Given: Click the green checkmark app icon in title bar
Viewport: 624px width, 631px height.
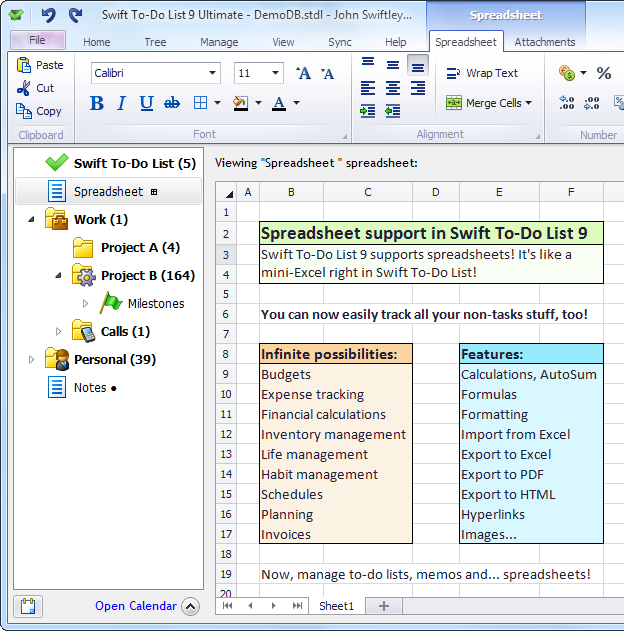Looking at the screenshot, I should pyautogui.click(x=16, y=15).
